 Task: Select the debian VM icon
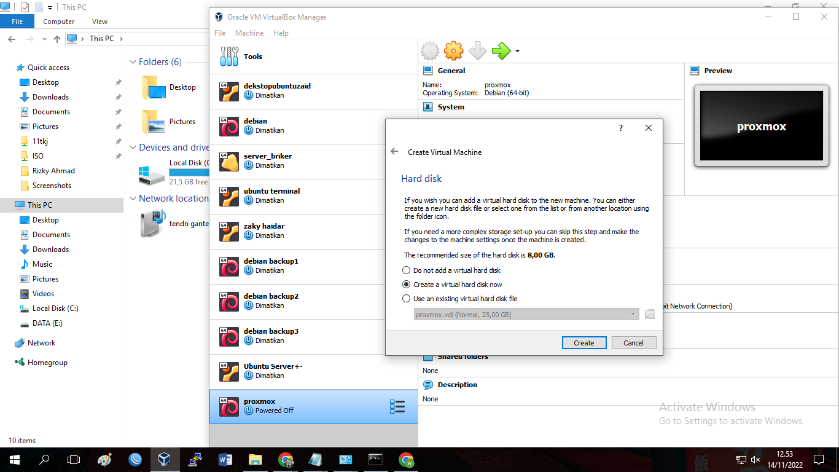[229, 127]
